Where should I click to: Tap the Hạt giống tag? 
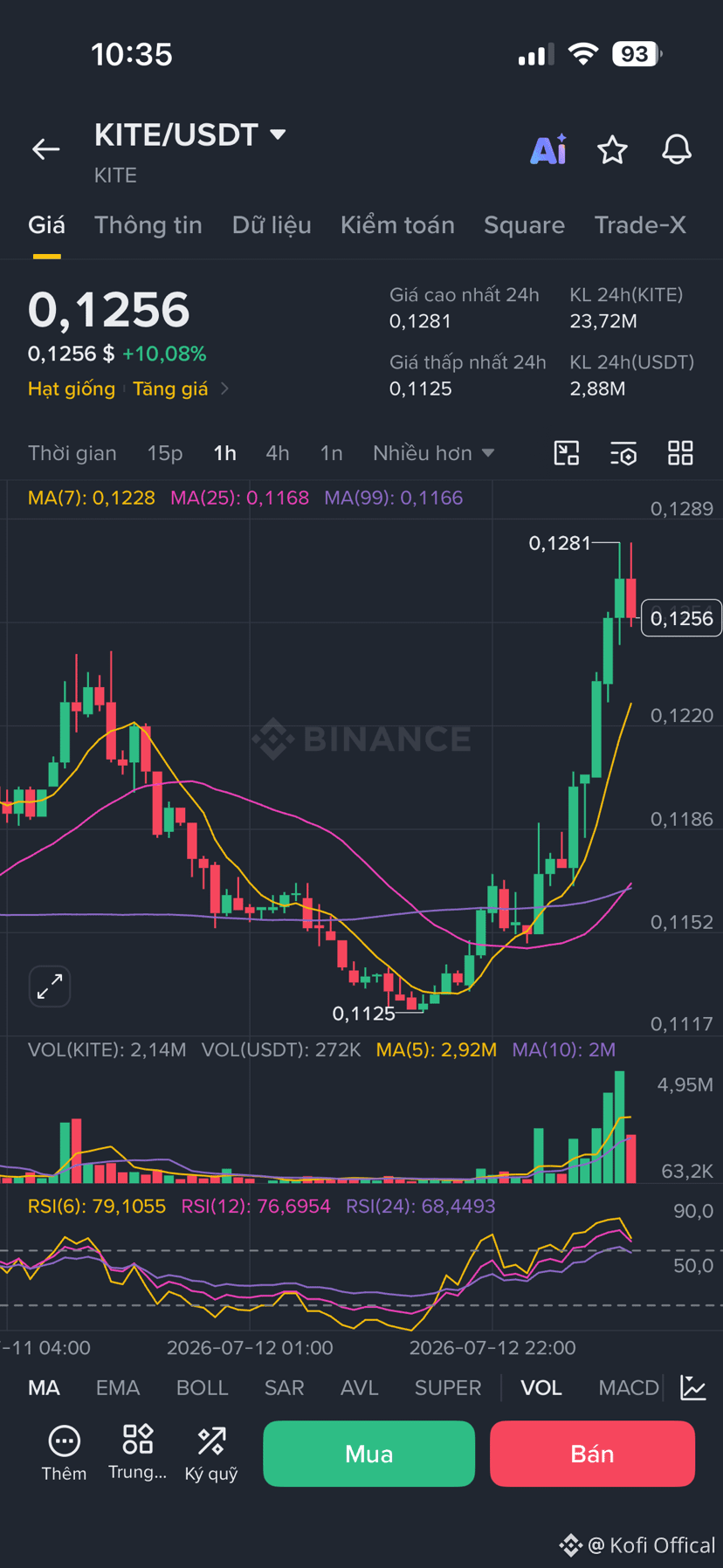click(x=72, y=389)
